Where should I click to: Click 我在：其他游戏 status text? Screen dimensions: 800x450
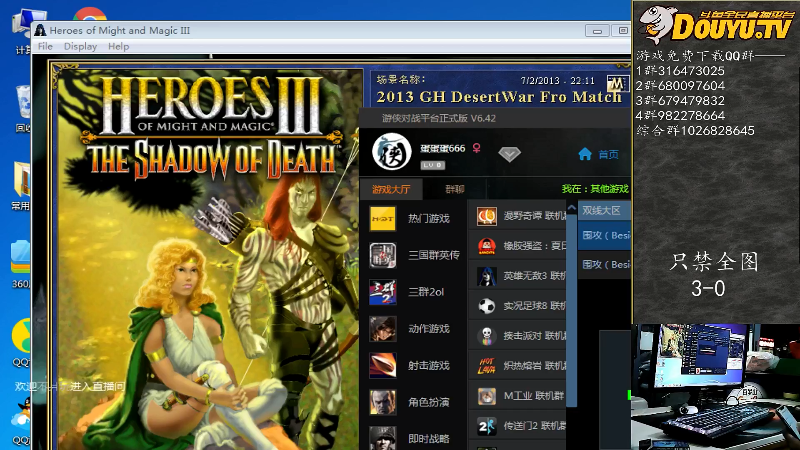pos(595,189)
